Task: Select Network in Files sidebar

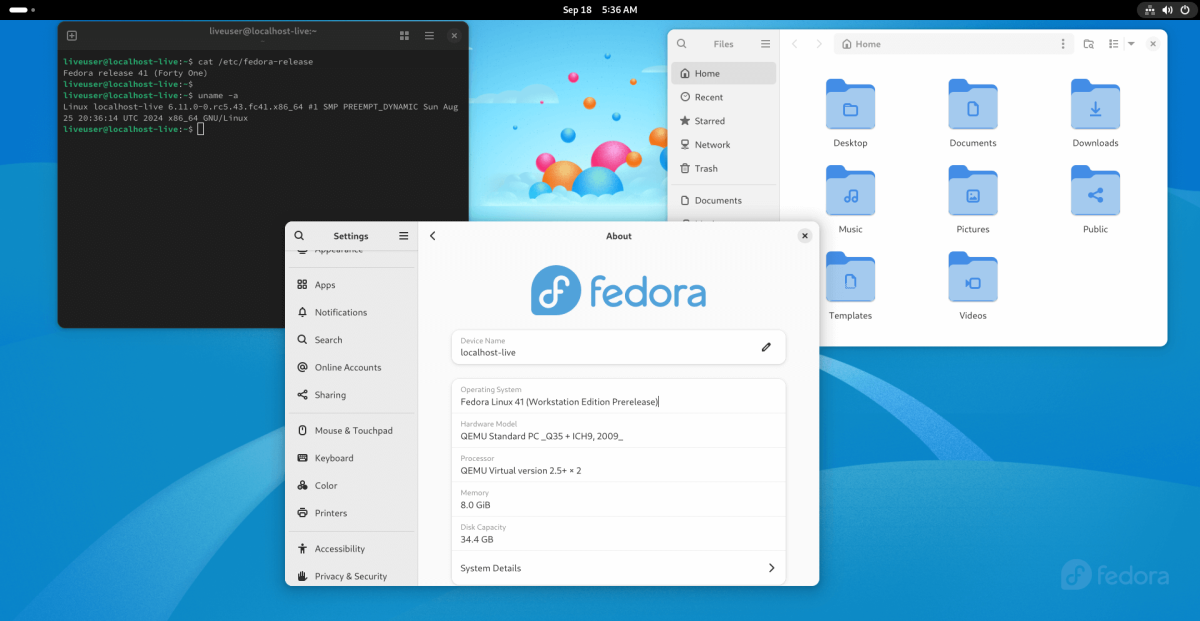Action: point(723,145)
